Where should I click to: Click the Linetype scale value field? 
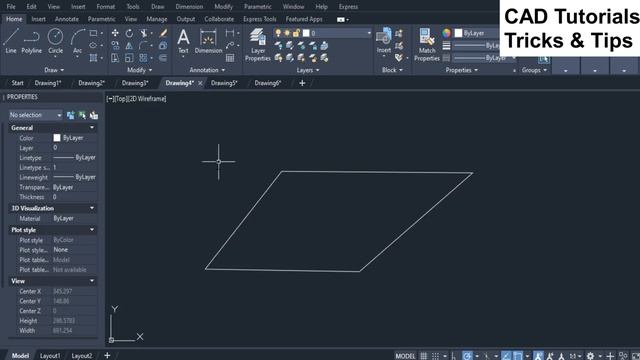(75, 167)
